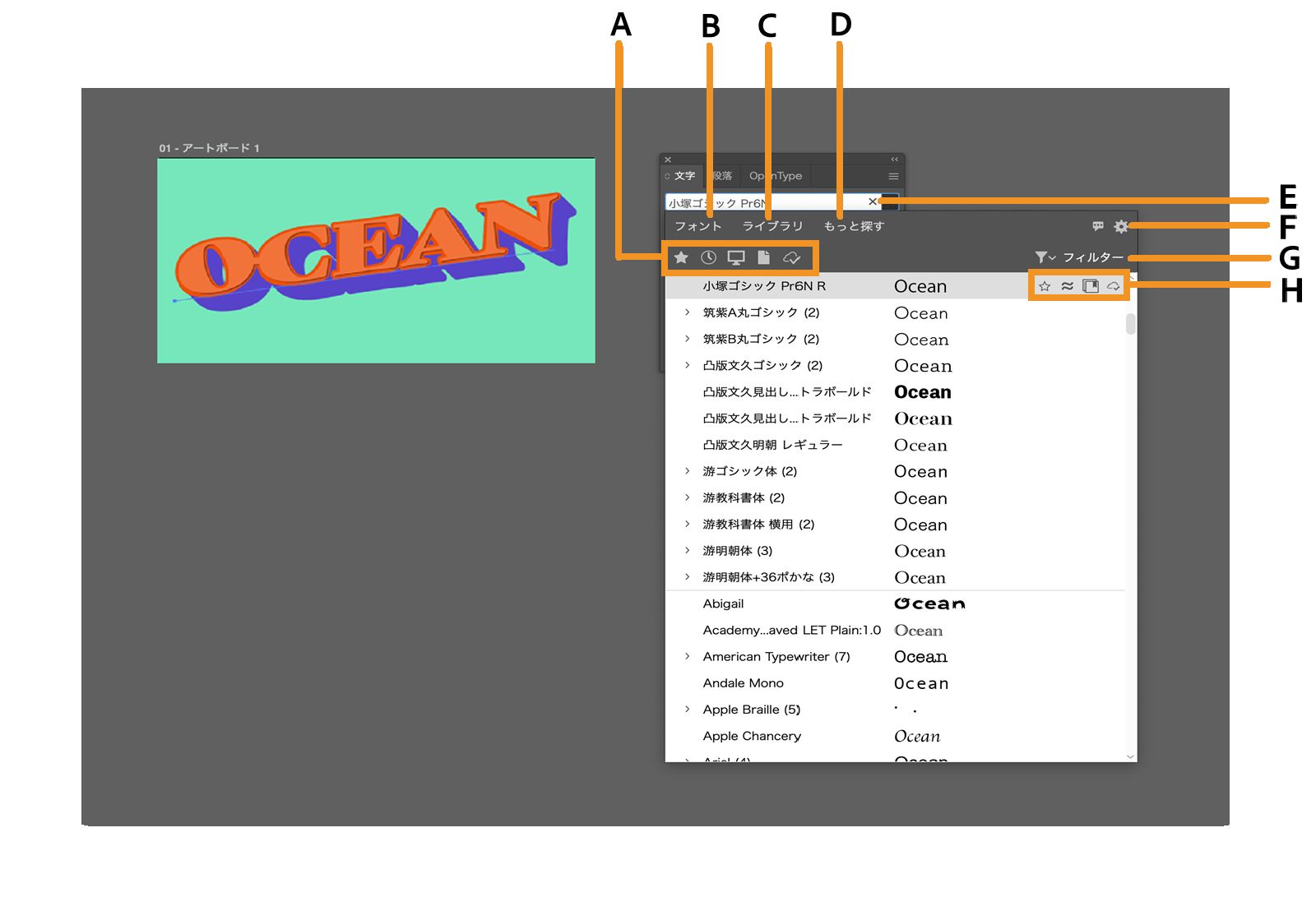1316x911 pixels.
Task: Show system fonts with monitor icon
Action: 736,258
